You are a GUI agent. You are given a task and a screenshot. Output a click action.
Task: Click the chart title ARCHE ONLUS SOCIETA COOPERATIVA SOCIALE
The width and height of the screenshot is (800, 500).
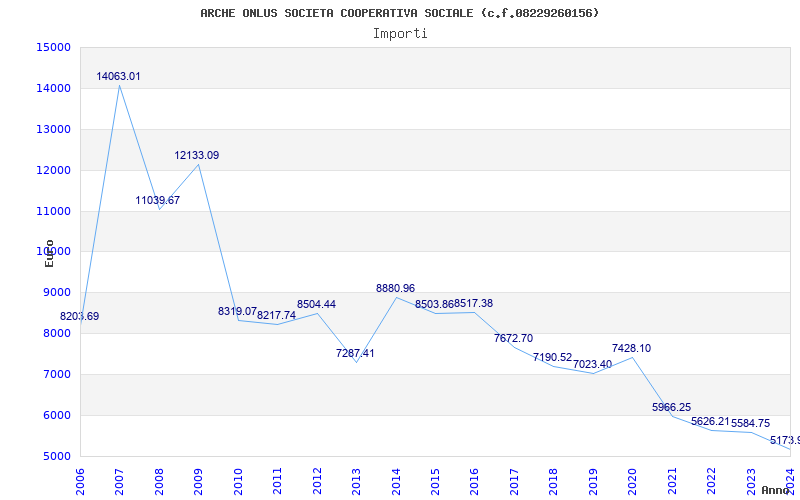tap(399, 13)
